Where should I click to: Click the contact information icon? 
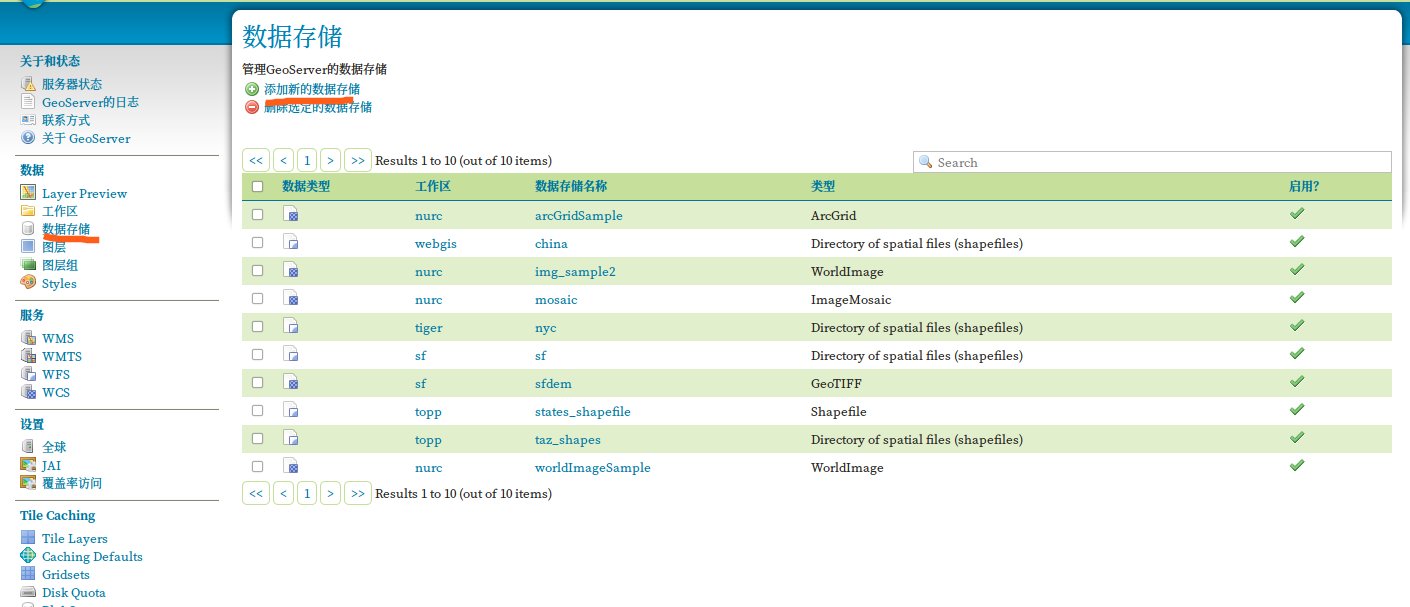tap(28, 120)
